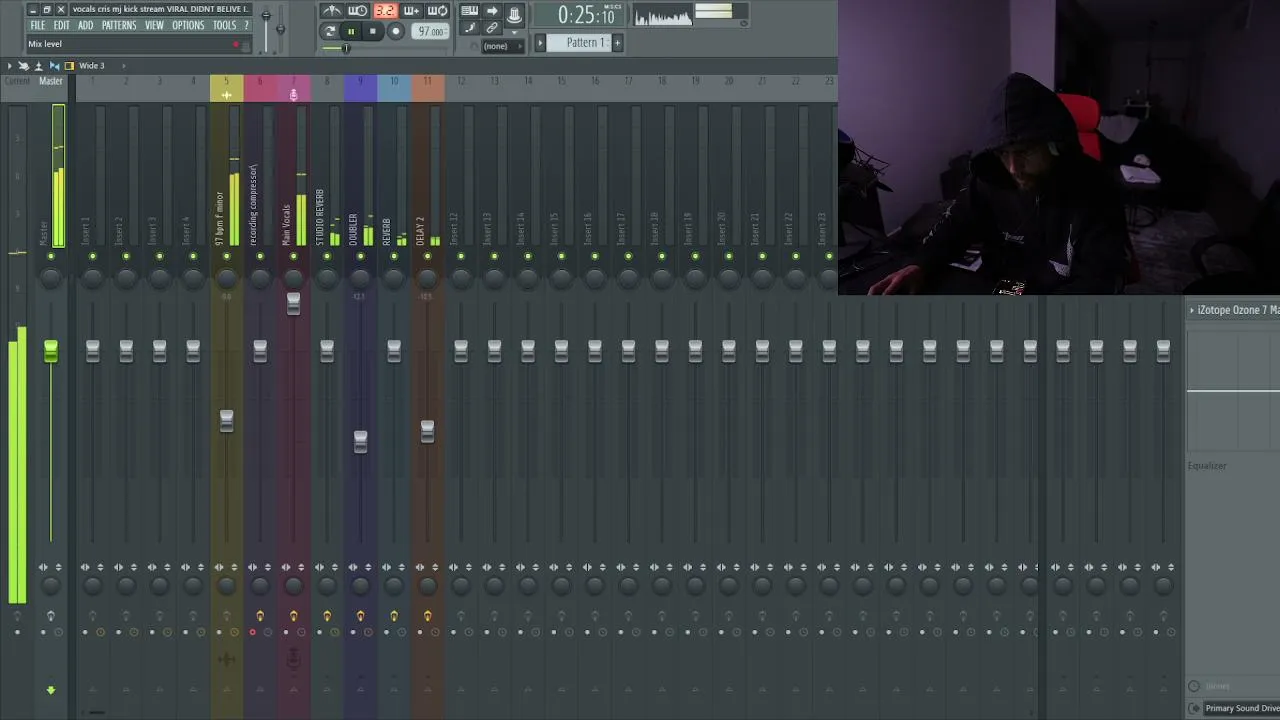Open mixer options arrow menu
The height and width of the screenshot is (720, 1280).
(10, 66)
